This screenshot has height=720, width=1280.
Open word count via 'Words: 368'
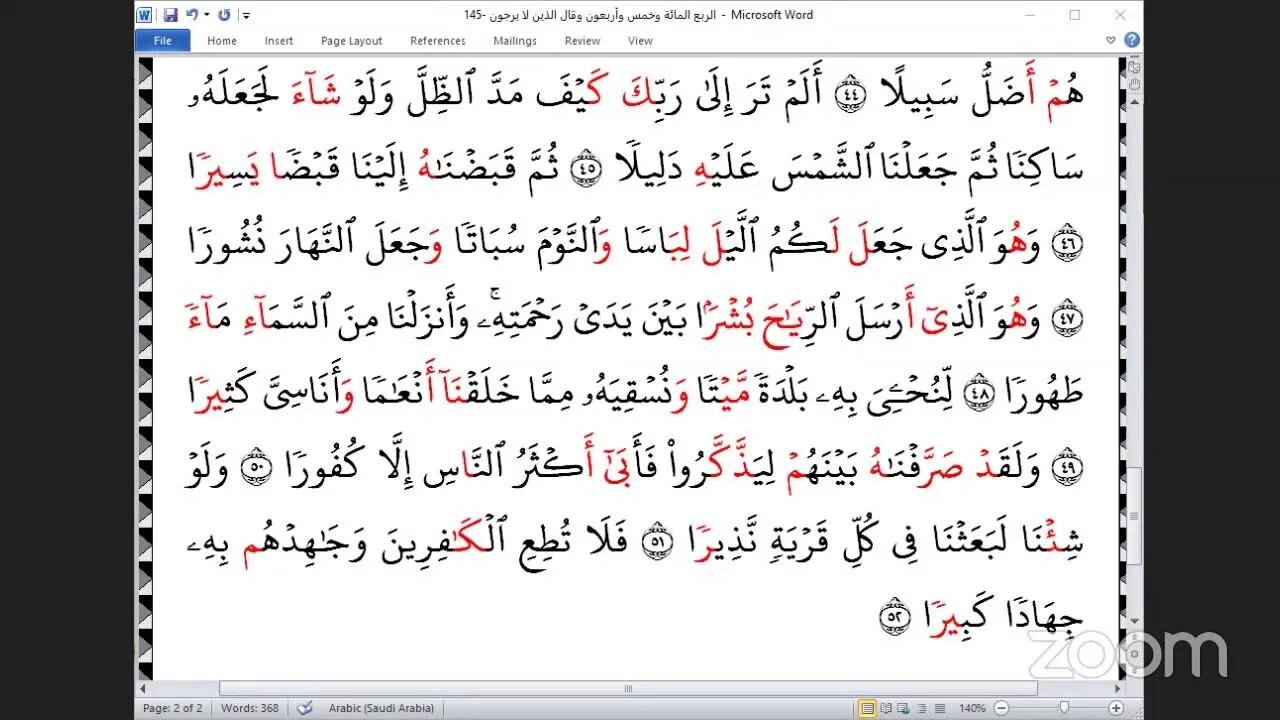pyautogui.click(x=250, y=708)
